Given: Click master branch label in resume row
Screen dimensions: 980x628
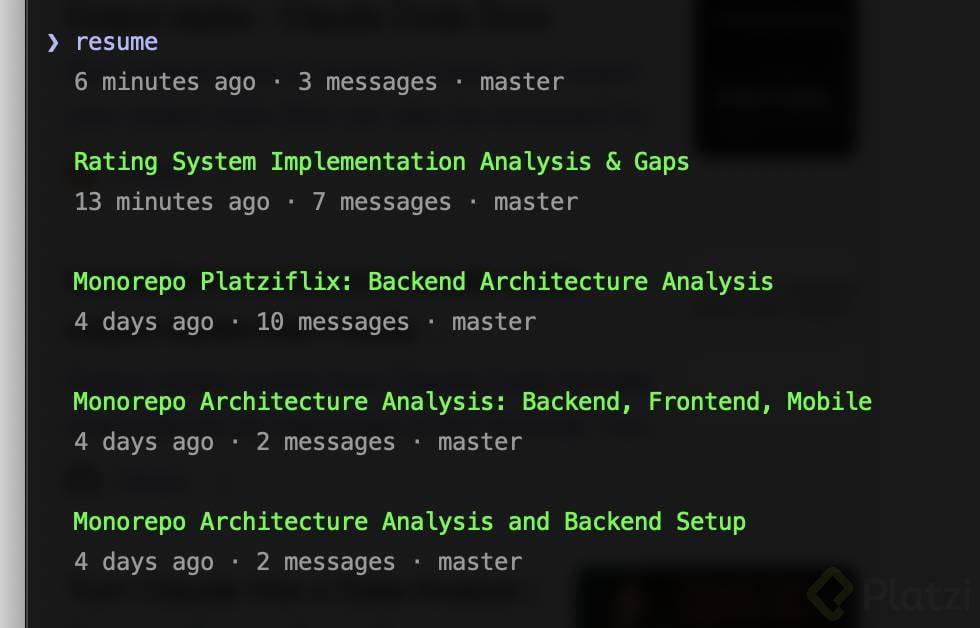Looking at the screenshot, I should click(x=521, y=82).
